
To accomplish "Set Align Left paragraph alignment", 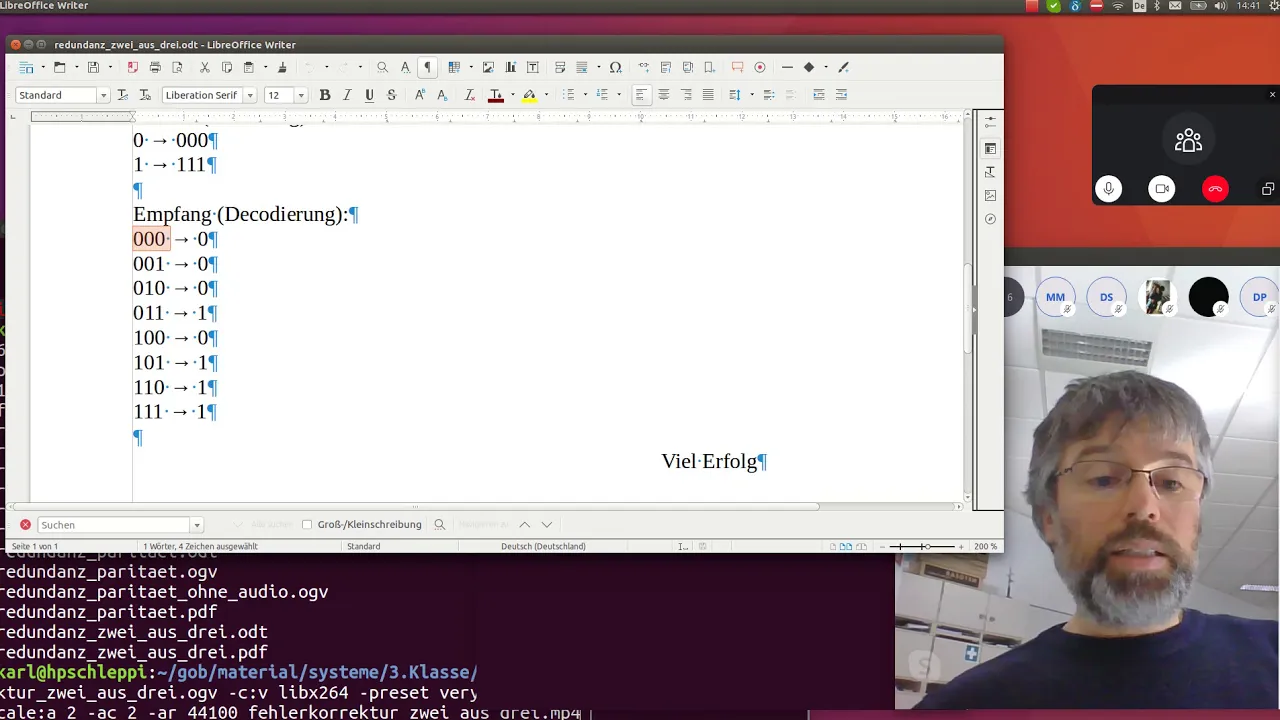I will tap(641, 95).
